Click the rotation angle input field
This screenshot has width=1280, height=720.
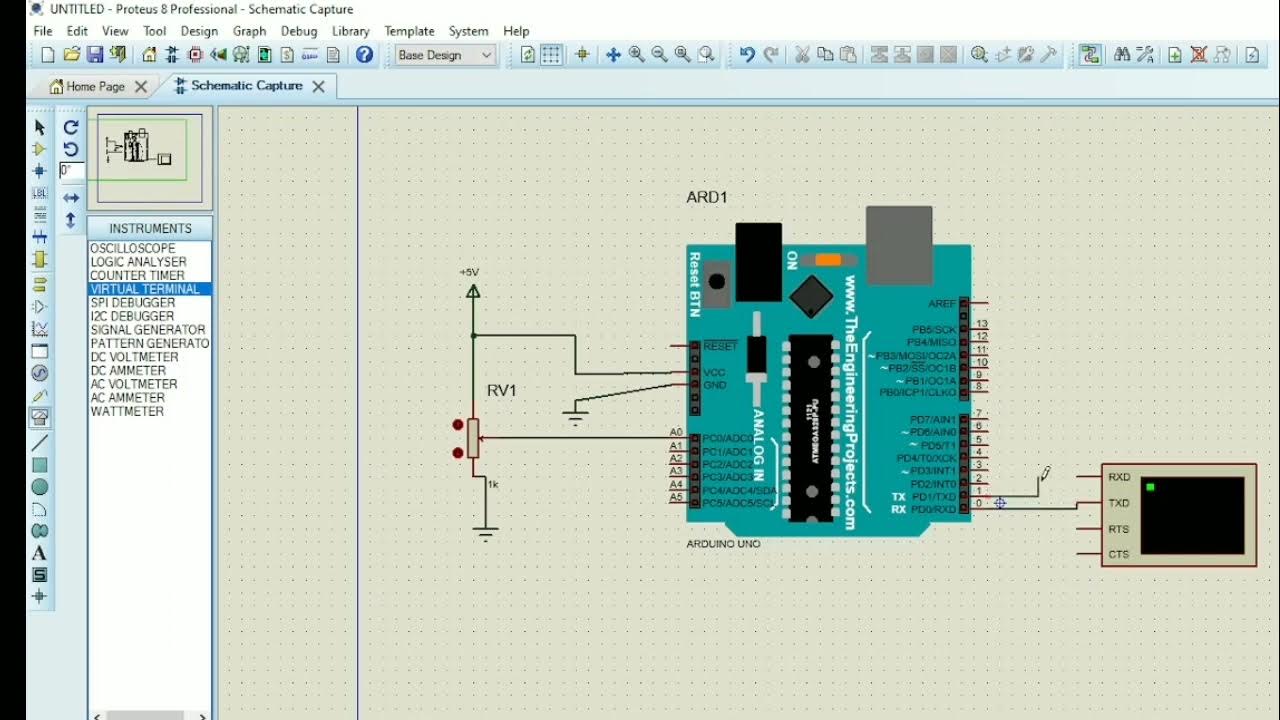tap(71, 171)
